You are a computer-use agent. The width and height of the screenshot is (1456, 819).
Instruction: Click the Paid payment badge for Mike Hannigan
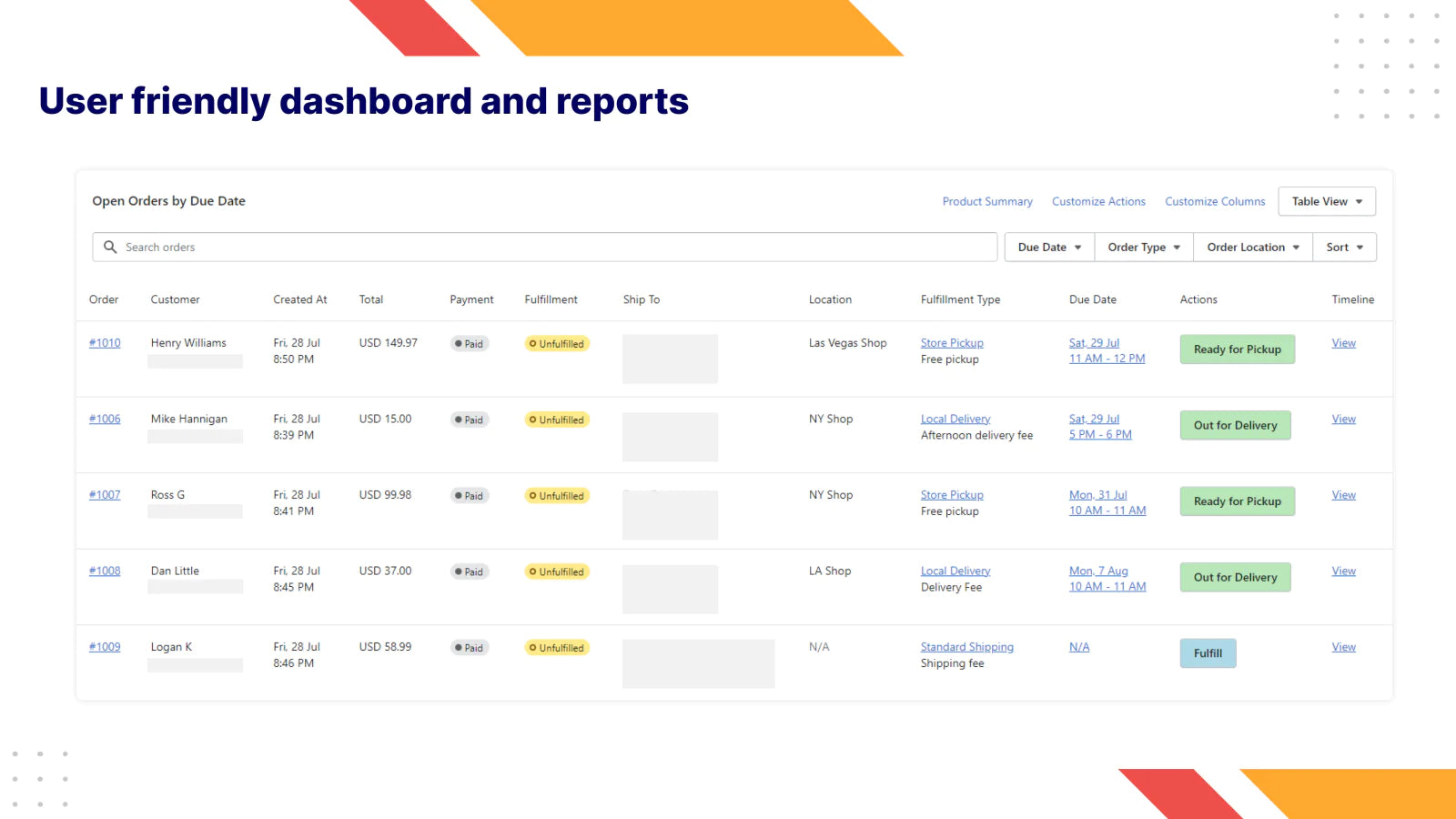pos(469,420)
